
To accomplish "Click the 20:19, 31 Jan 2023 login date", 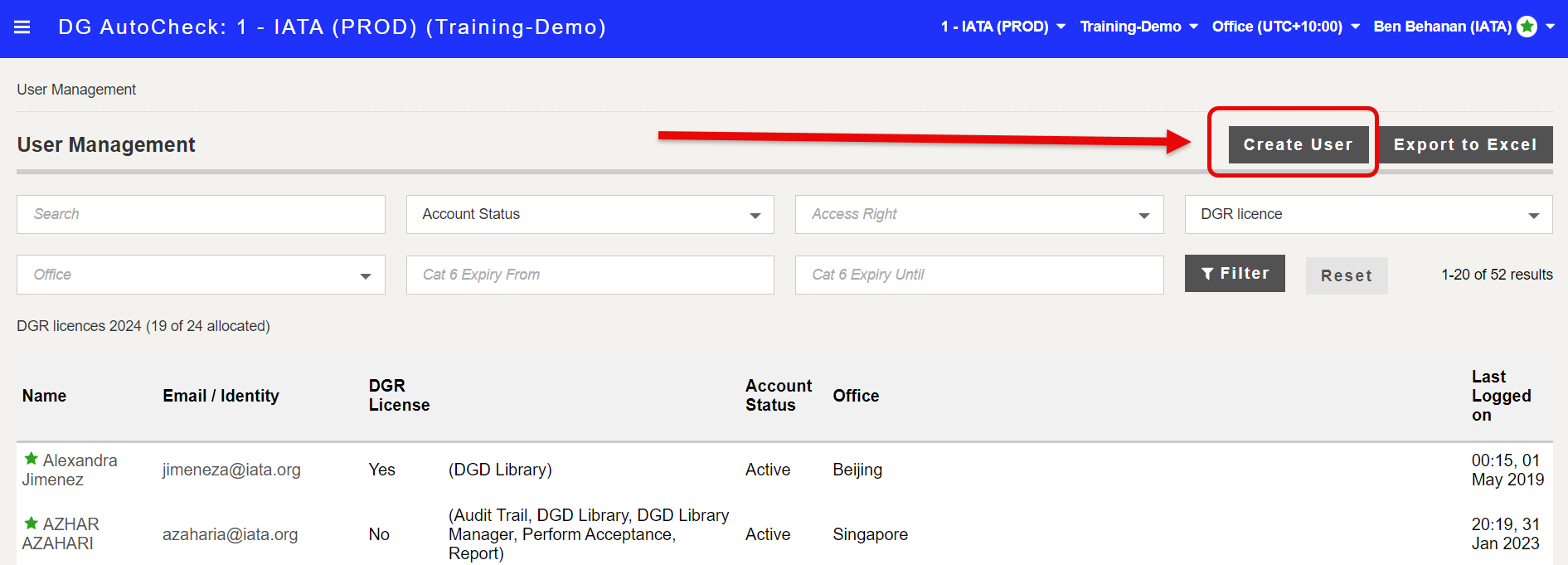I will tap(1506, 534).
